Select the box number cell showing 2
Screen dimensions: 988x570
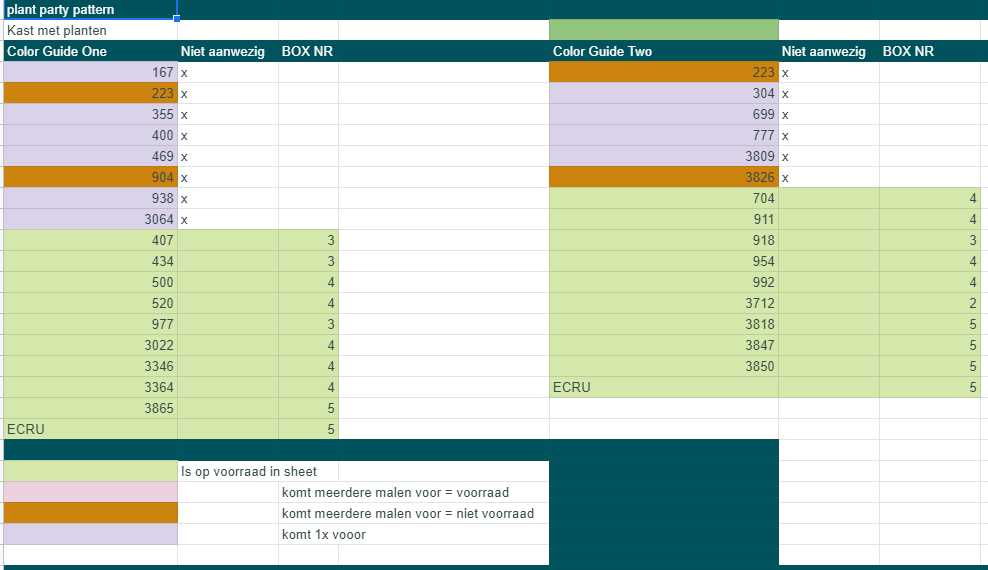point(929,303)
